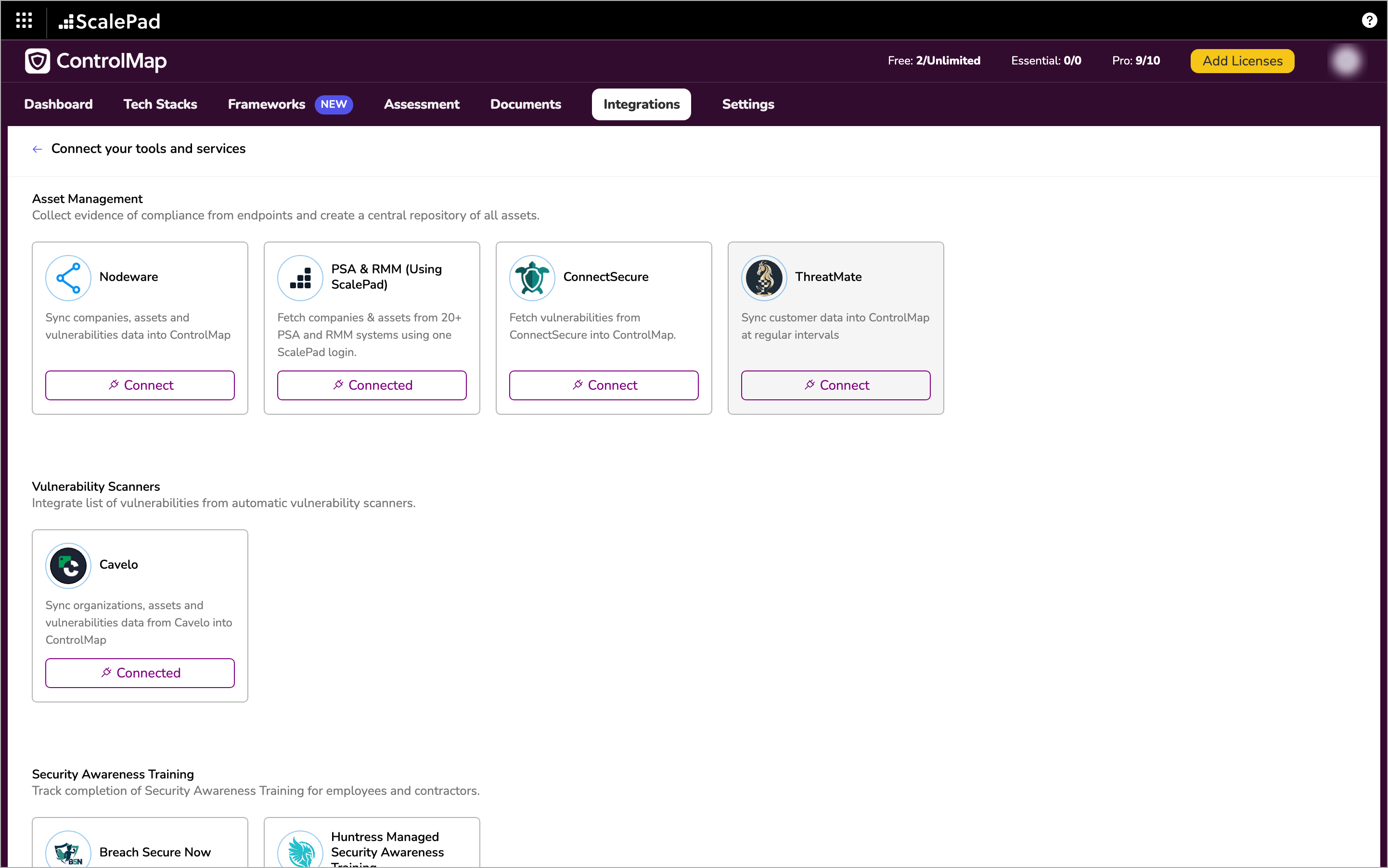Click the Huntress Managed Security Awareness title

tap(387, 848)
